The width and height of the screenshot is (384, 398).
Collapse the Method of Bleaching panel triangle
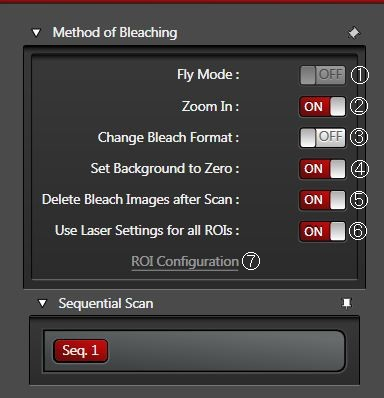click(36, 33)
